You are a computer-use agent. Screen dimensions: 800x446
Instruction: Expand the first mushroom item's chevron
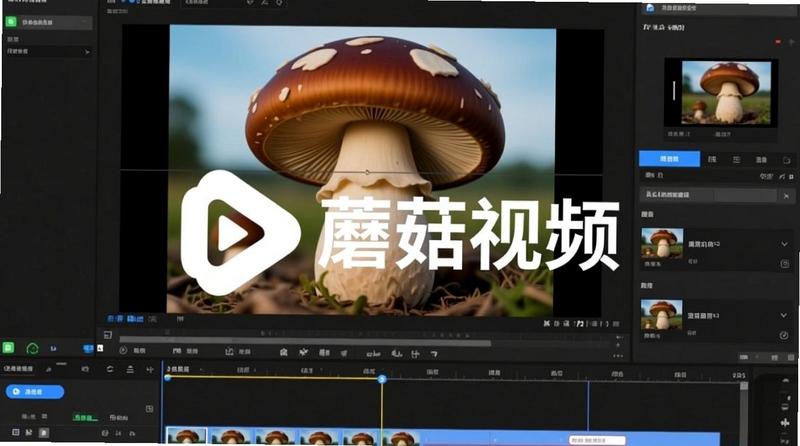tap(784, 244)
